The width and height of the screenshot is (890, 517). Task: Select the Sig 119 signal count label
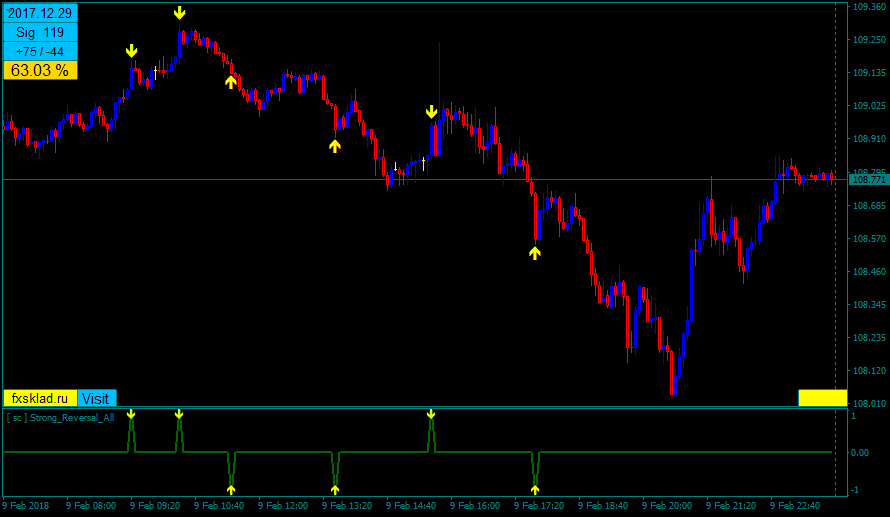[x=40, y=32]
